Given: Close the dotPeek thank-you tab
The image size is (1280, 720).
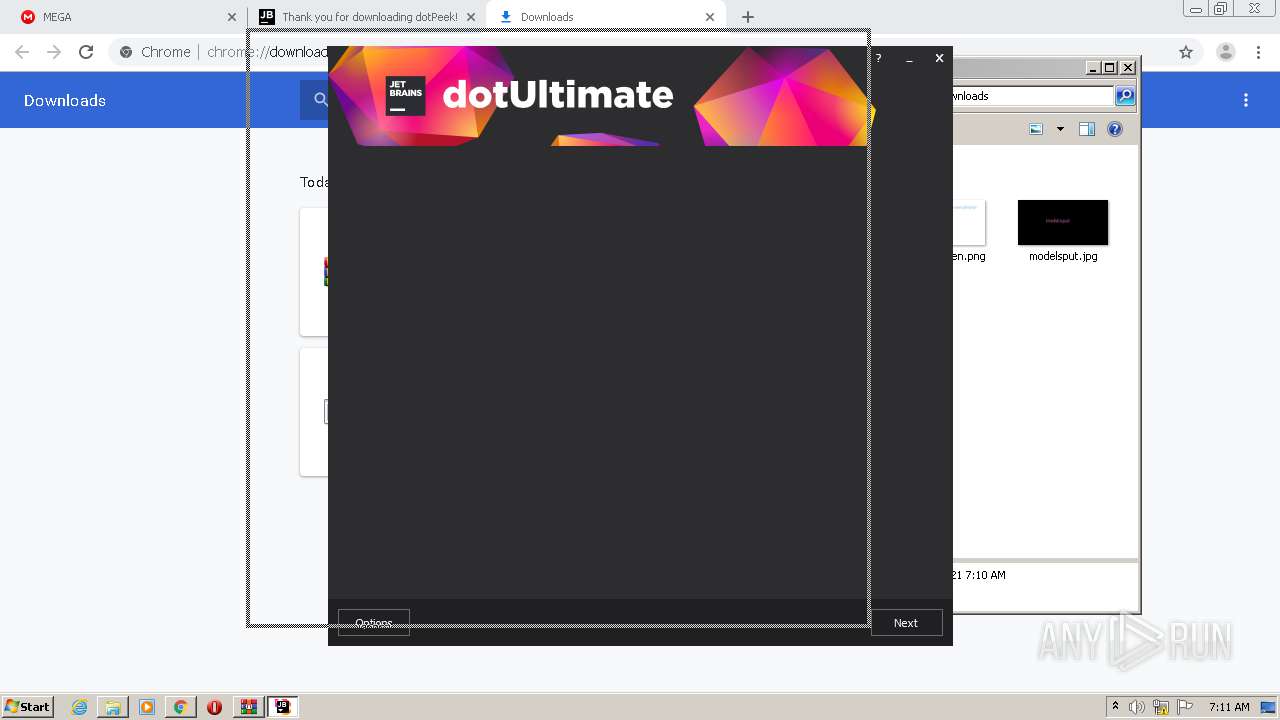Looking at the screenshot, I should pos(471,17).
